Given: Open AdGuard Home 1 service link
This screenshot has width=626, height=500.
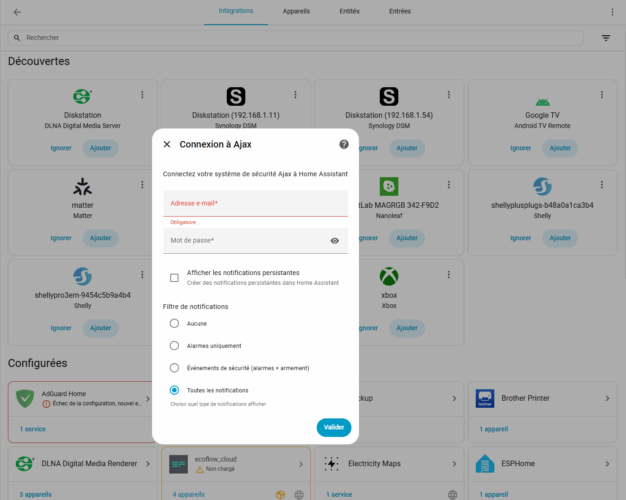Looking at the screenshot, I should (x=33, y=429).
